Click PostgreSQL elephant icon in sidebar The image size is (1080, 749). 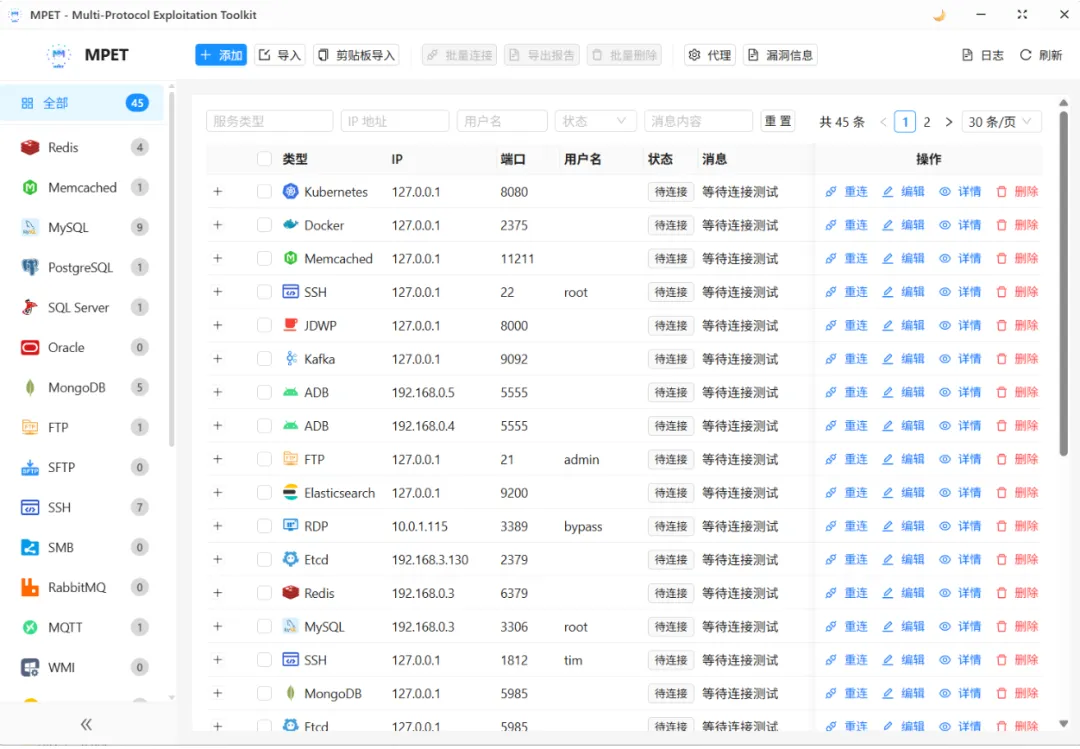click(30, 267)
